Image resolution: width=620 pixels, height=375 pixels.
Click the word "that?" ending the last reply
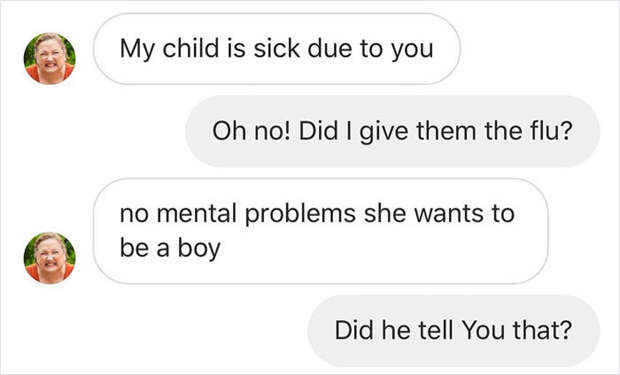coord(542,330)
